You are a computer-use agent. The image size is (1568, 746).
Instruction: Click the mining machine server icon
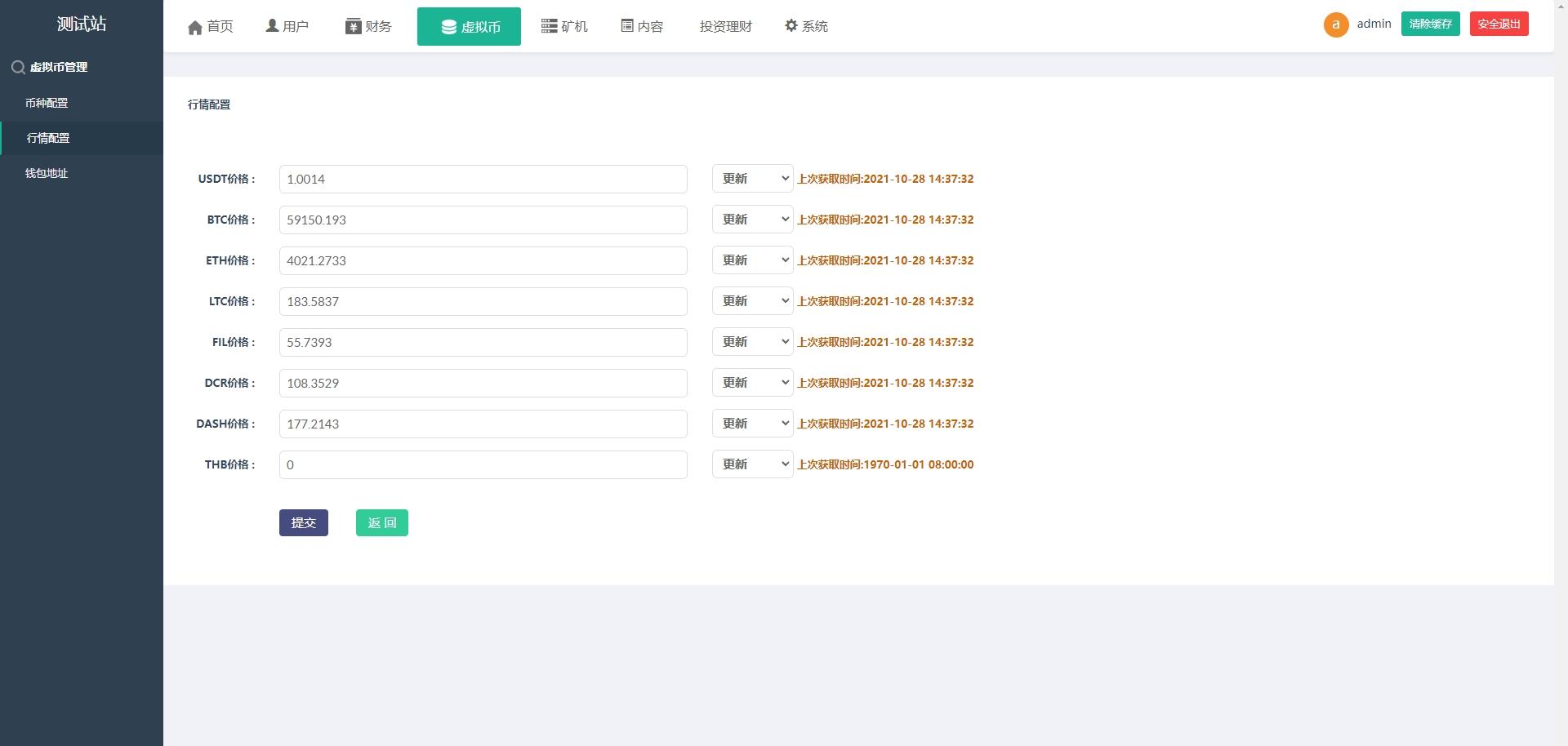[549, 26]
